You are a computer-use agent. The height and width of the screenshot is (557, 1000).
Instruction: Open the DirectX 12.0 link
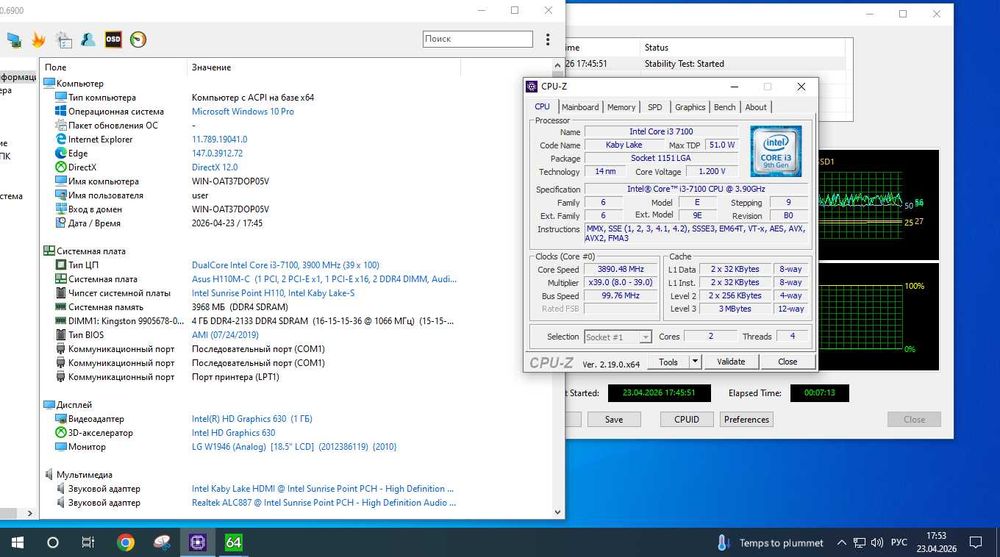(x=214, y=167)
